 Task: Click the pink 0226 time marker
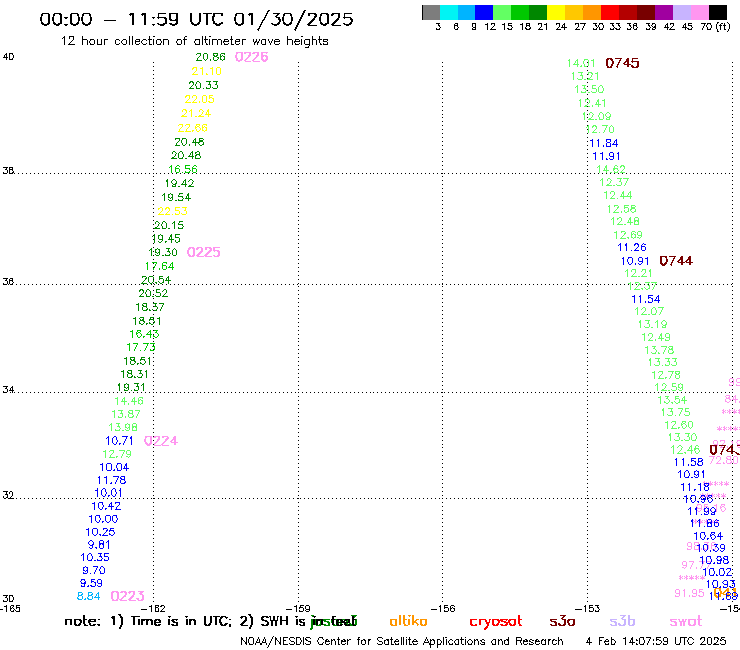coord(252,57)
